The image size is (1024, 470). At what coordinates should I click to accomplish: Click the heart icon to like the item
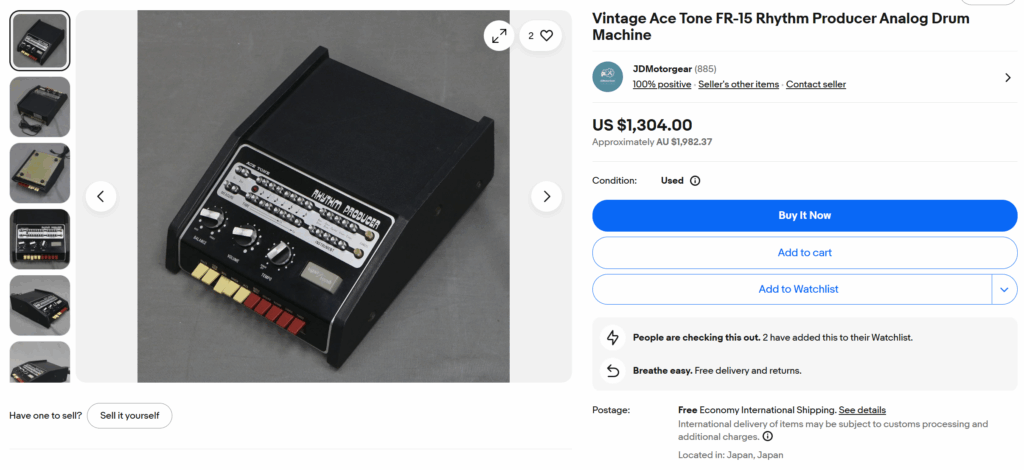click(546, 36)
